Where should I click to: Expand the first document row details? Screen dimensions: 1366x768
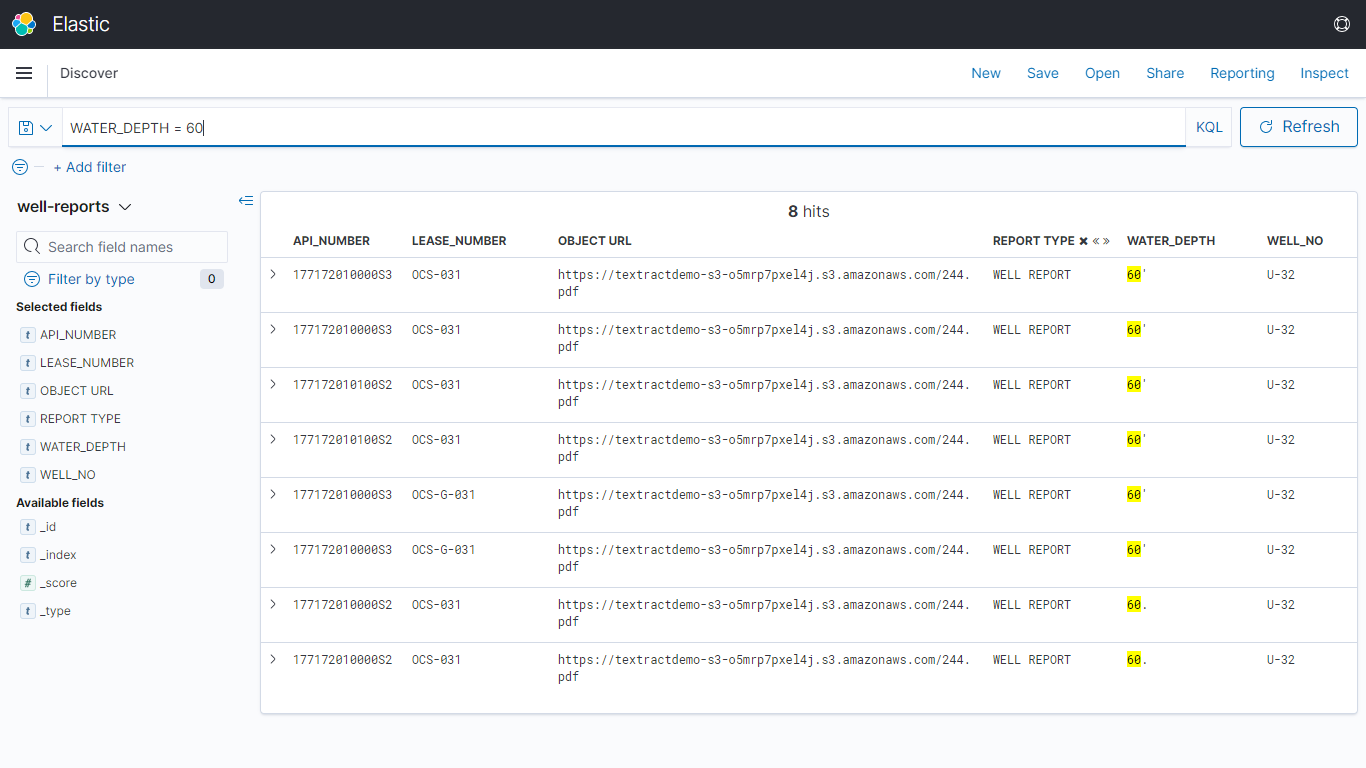point(273,274)
